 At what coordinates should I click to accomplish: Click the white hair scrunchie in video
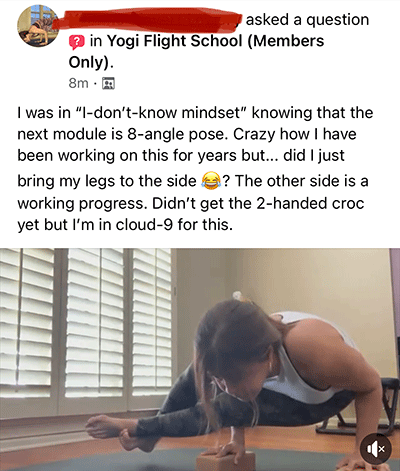click(238, 296)
